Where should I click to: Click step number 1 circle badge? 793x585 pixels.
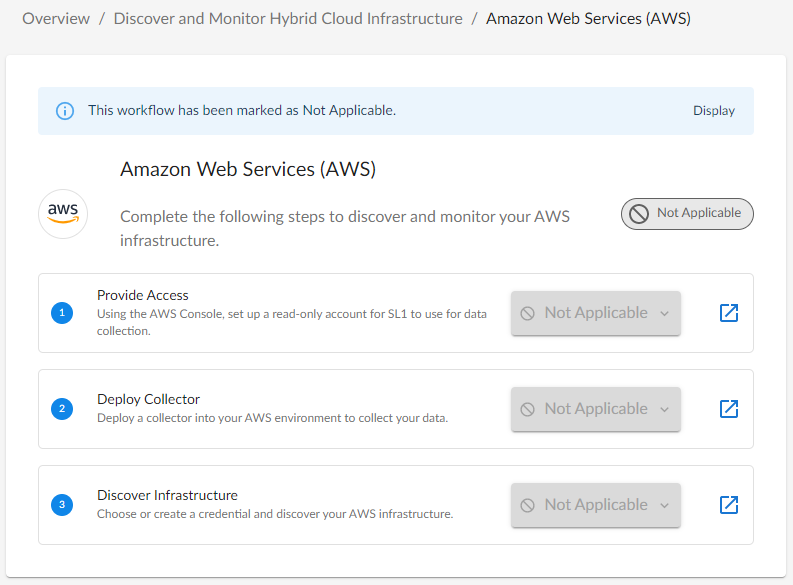pos(62,313)
